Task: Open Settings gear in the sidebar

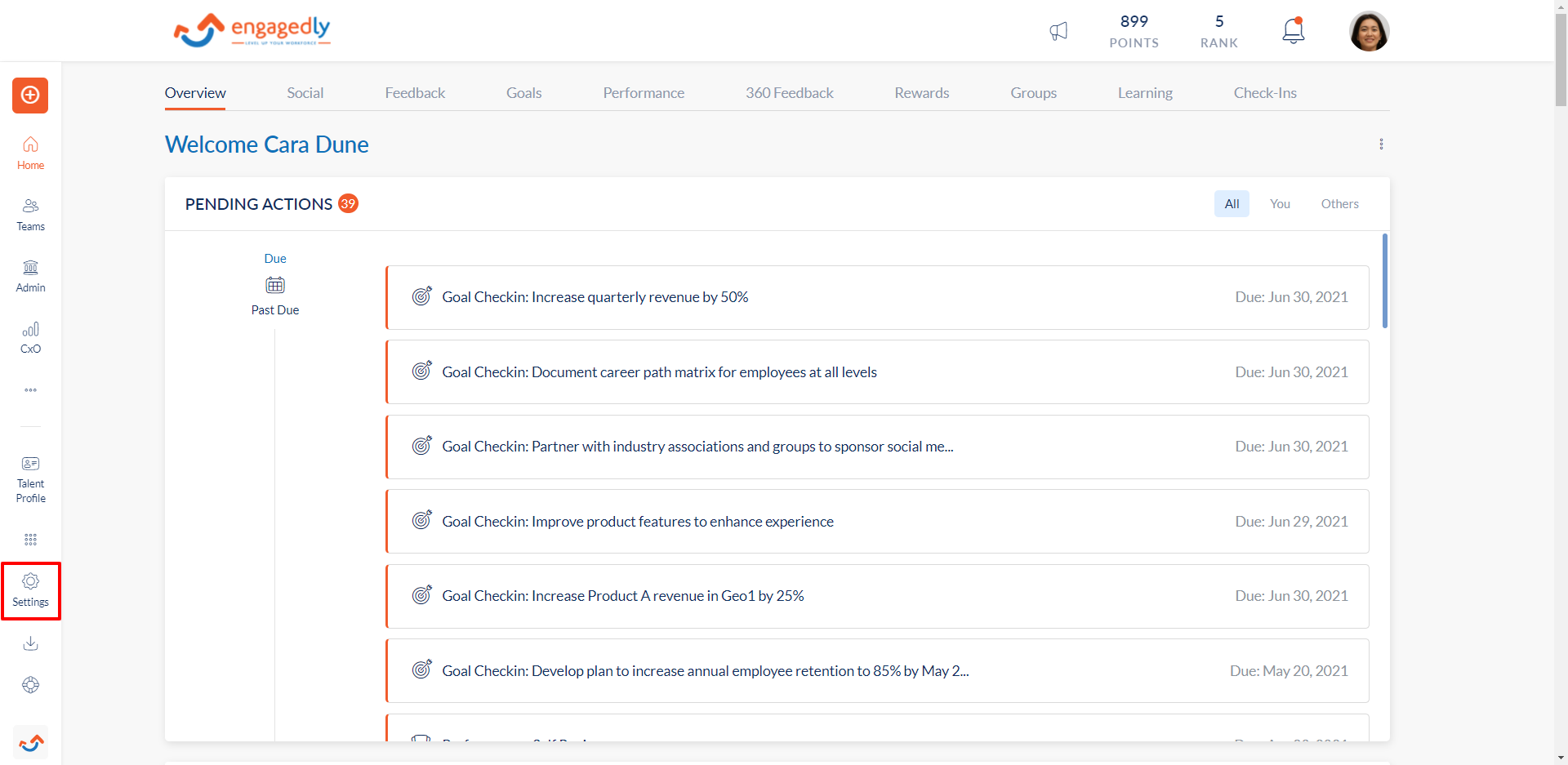Action: pos(30,590)
